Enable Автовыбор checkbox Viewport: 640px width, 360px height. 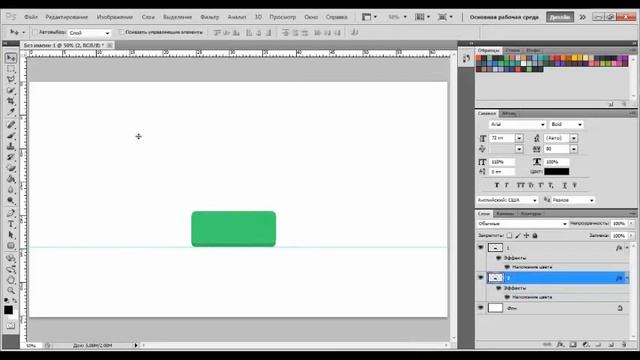tap(35, 32)
